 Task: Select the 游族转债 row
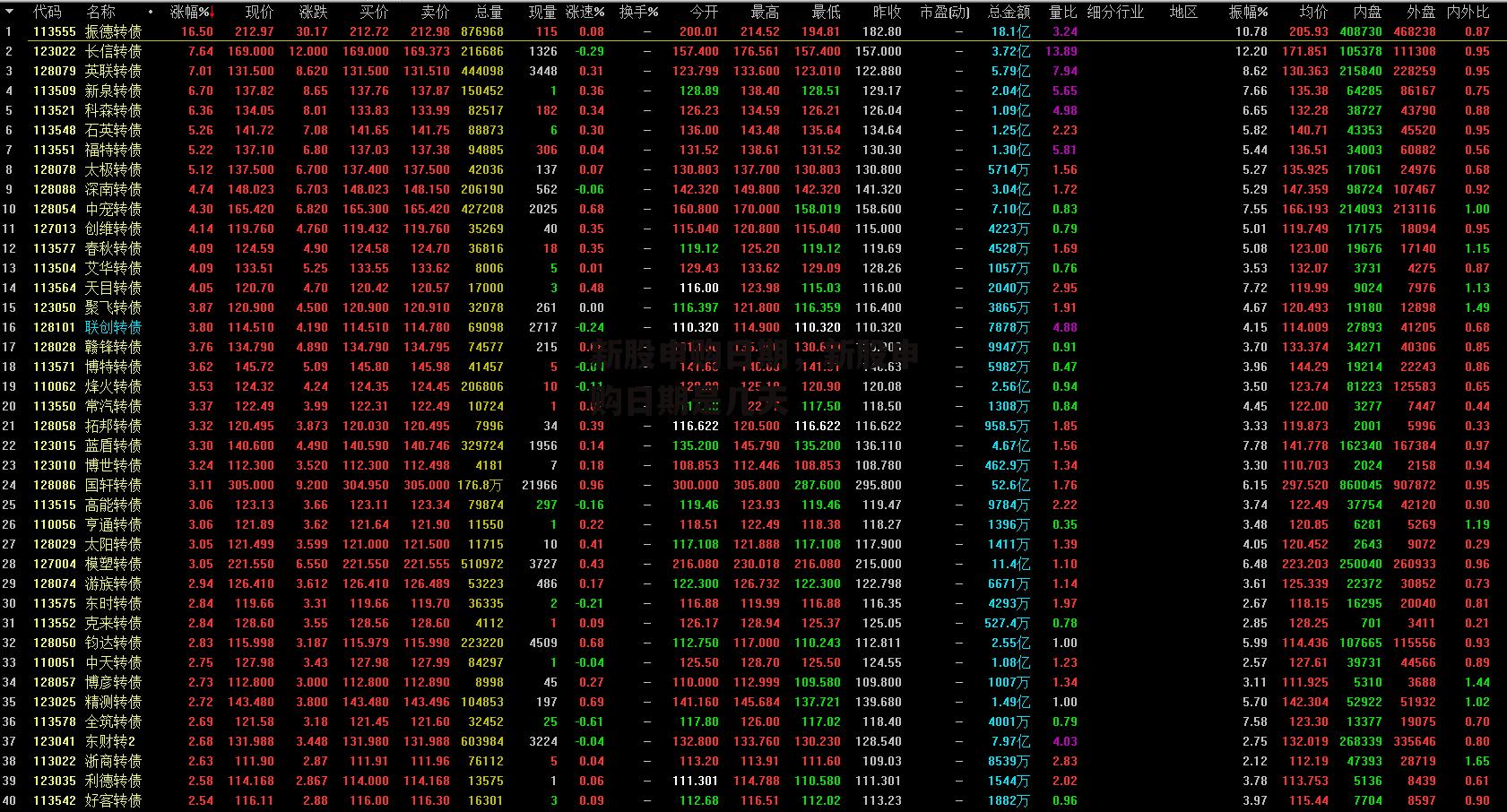click(753, 583)
